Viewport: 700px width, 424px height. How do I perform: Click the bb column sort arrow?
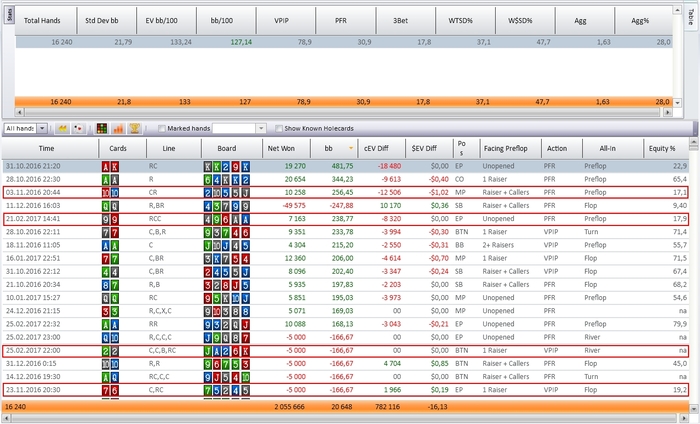(x=351, y=148)
